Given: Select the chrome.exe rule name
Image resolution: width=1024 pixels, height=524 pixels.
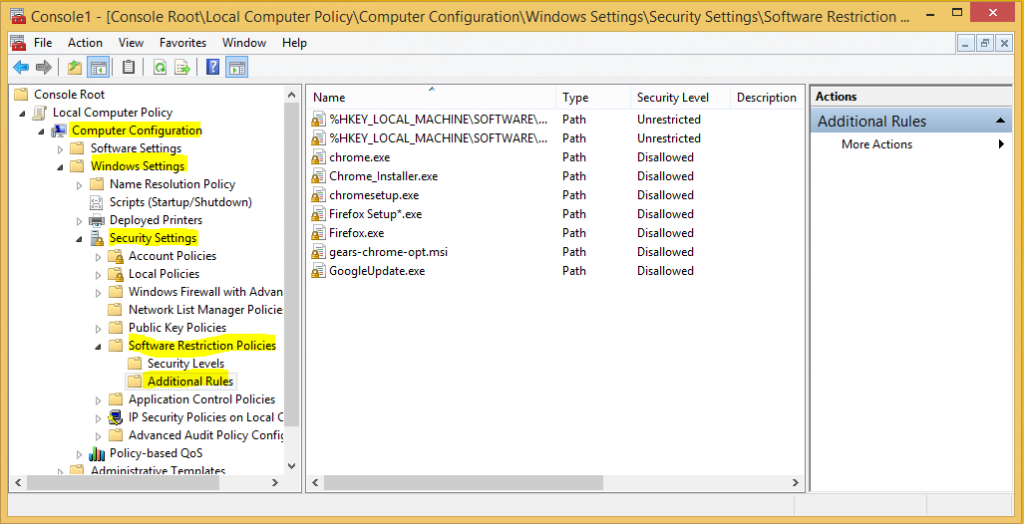Looking at the screenshot, I should pyautogui.click(x=360, y=157).
